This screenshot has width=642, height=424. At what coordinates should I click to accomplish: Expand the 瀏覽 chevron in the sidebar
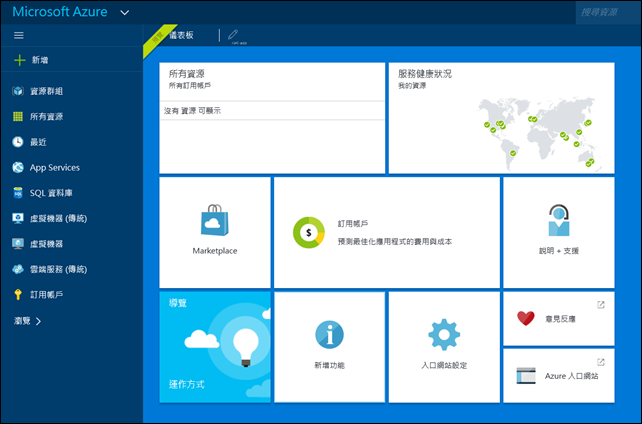tap(37, 321)
